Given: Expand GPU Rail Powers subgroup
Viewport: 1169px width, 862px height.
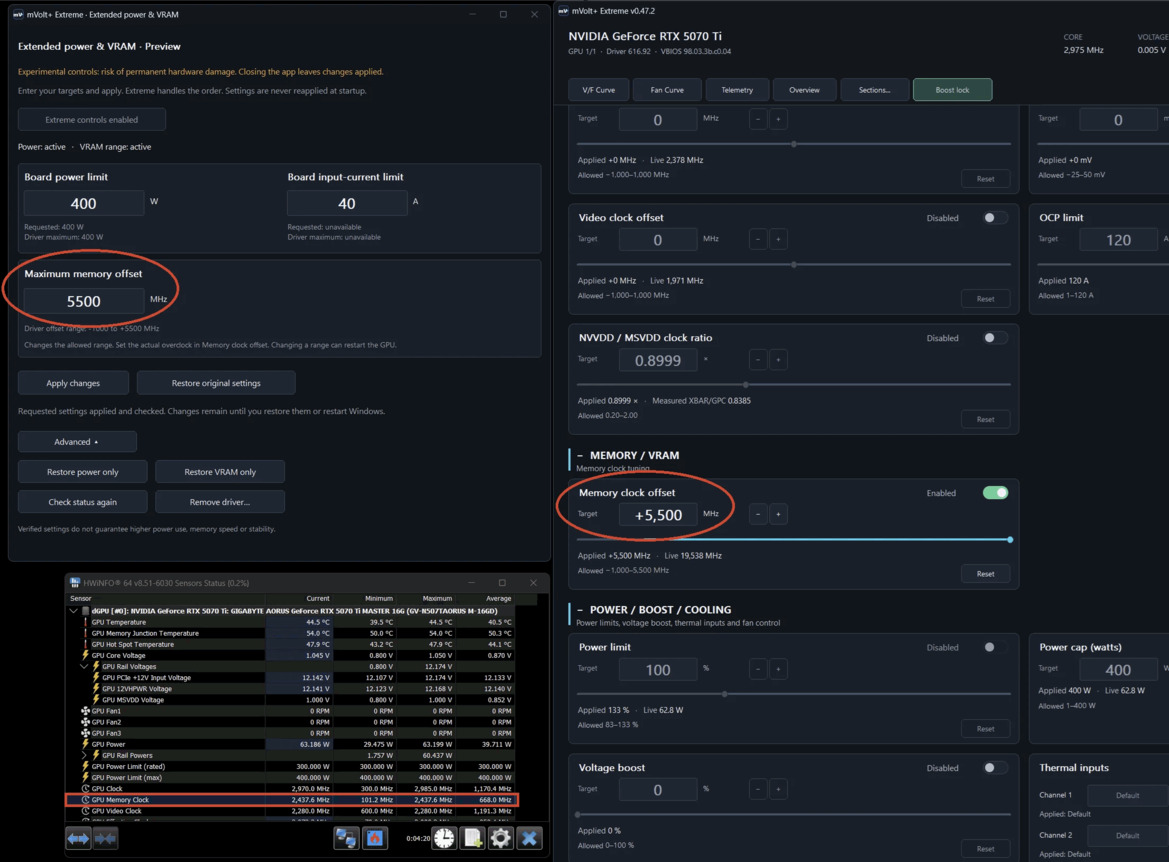Looking at the screenshot, I should coord(84,755).
